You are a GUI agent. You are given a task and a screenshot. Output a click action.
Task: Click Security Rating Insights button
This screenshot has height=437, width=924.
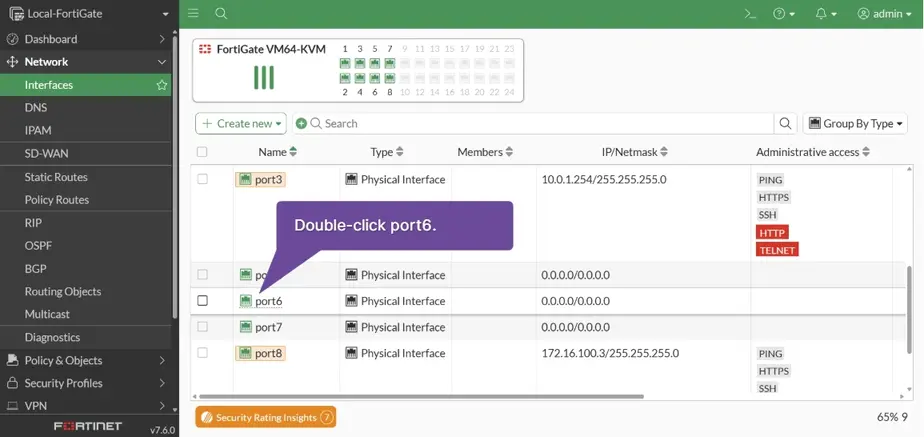266,418
